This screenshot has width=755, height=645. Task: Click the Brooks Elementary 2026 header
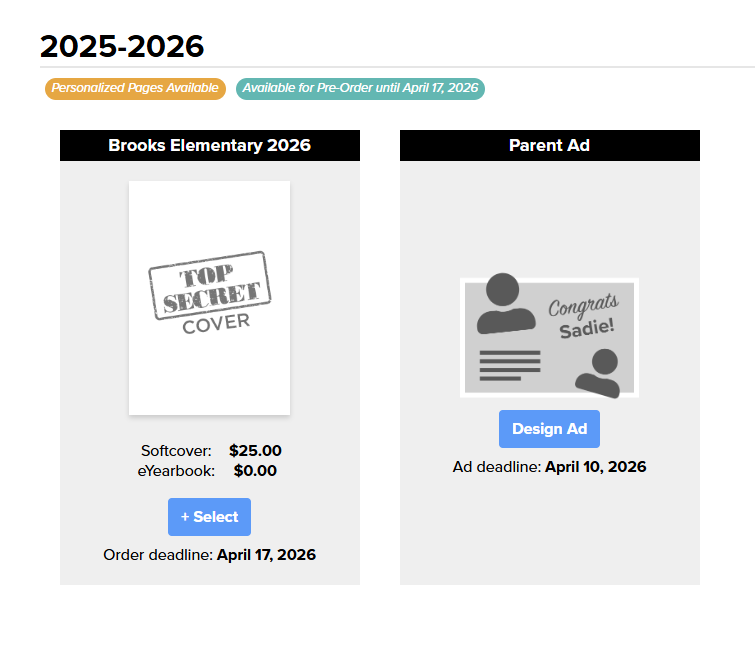point(210,146)
